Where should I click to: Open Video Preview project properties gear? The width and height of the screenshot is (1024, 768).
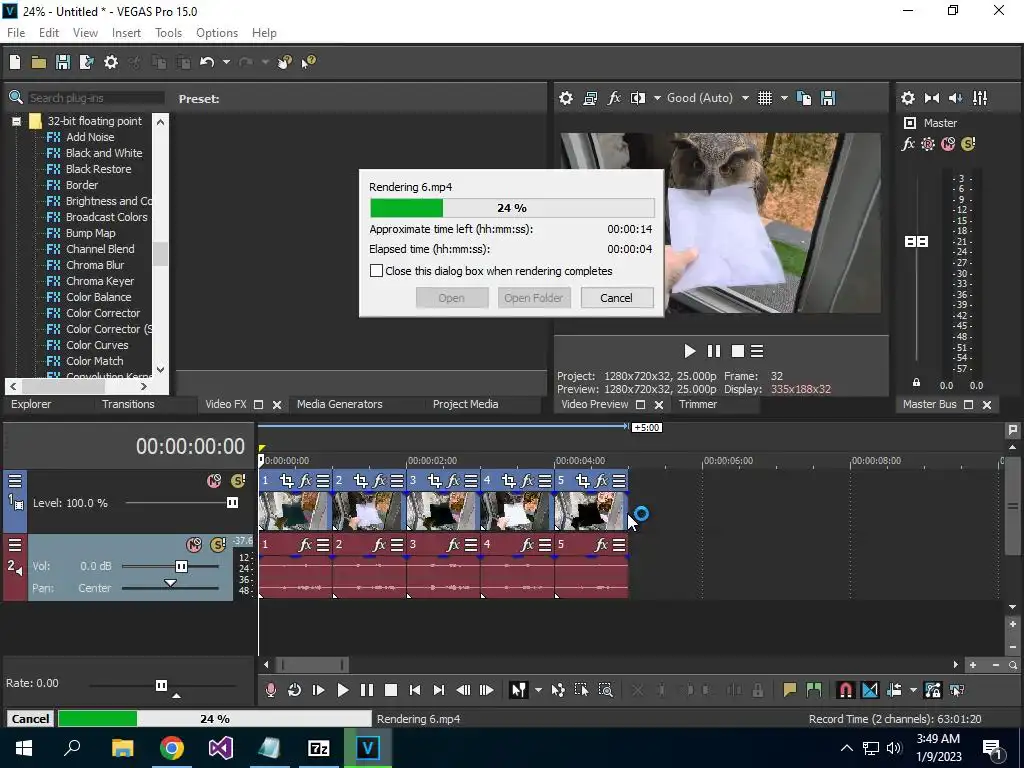point(566,98)
